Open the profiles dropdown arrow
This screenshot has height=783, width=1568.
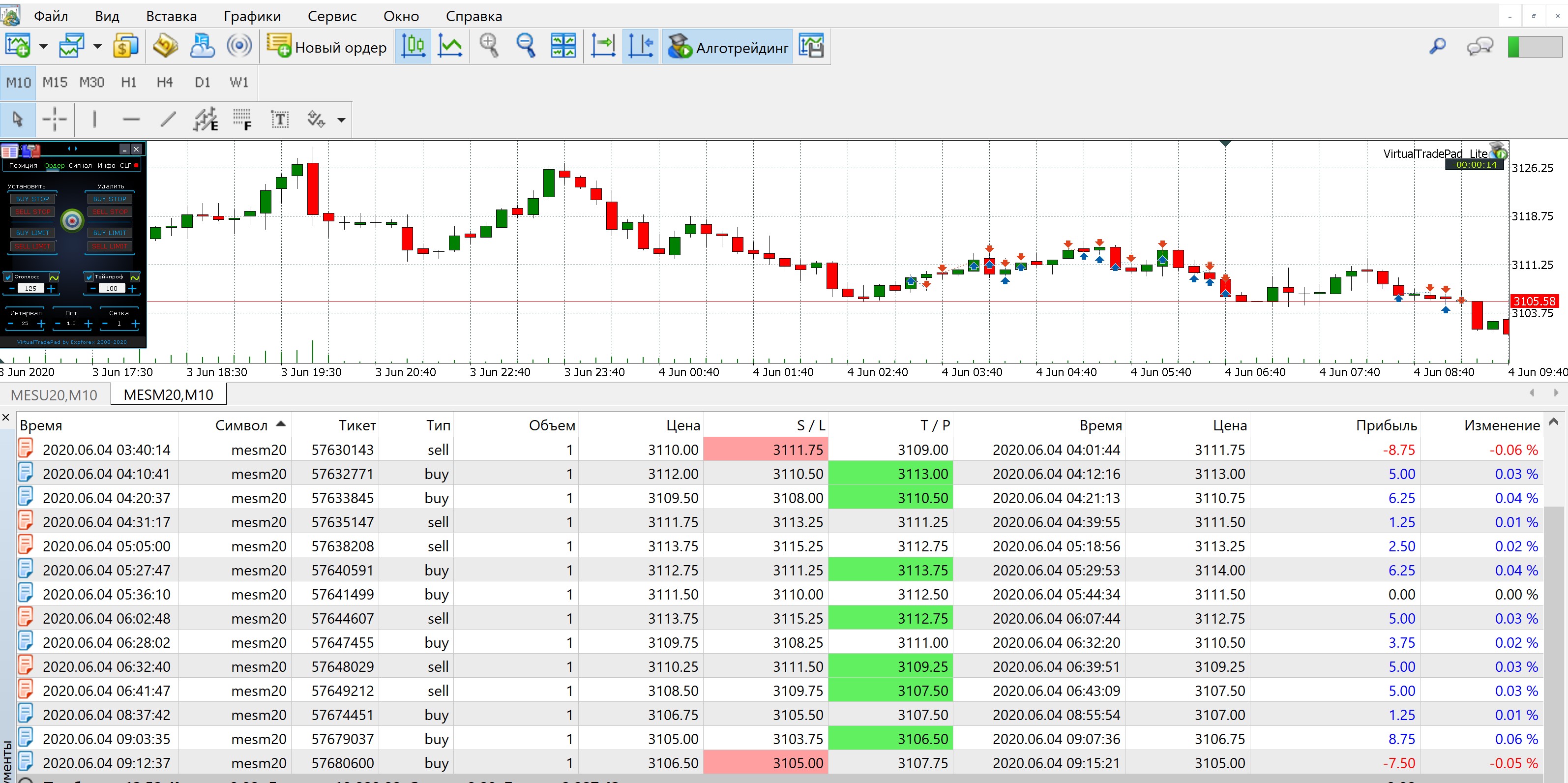97,46
